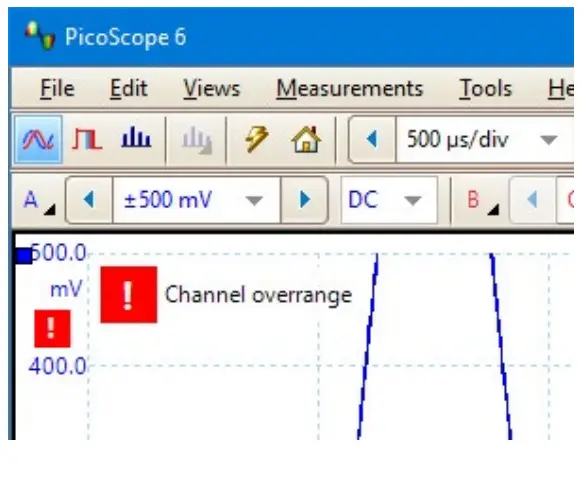Click the blue channel A axis marker
This screenshot has width=585, height=478.
click(x=24, y=256)
